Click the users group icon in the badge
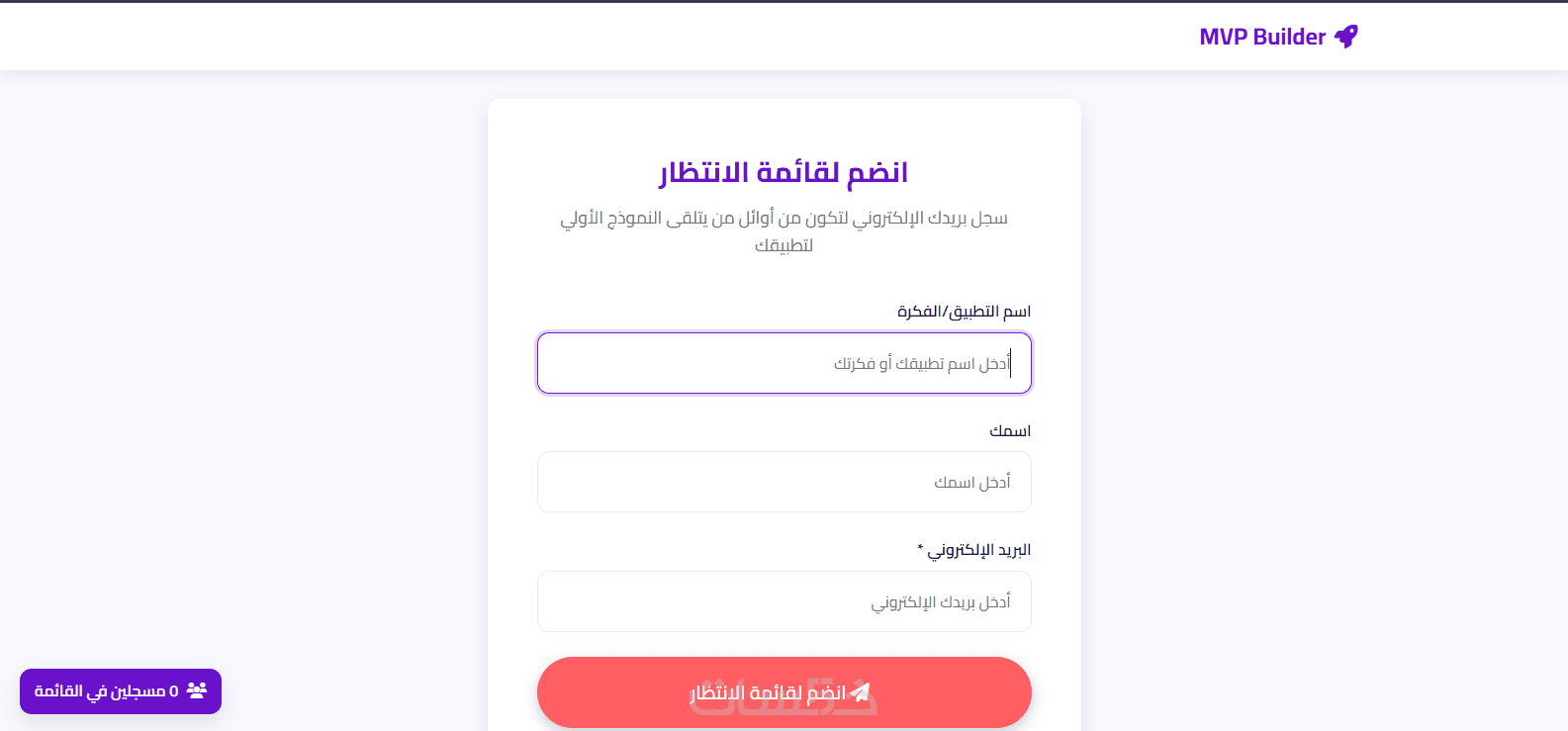Screen dimensions: 1568x731 (x=197, y=690)
